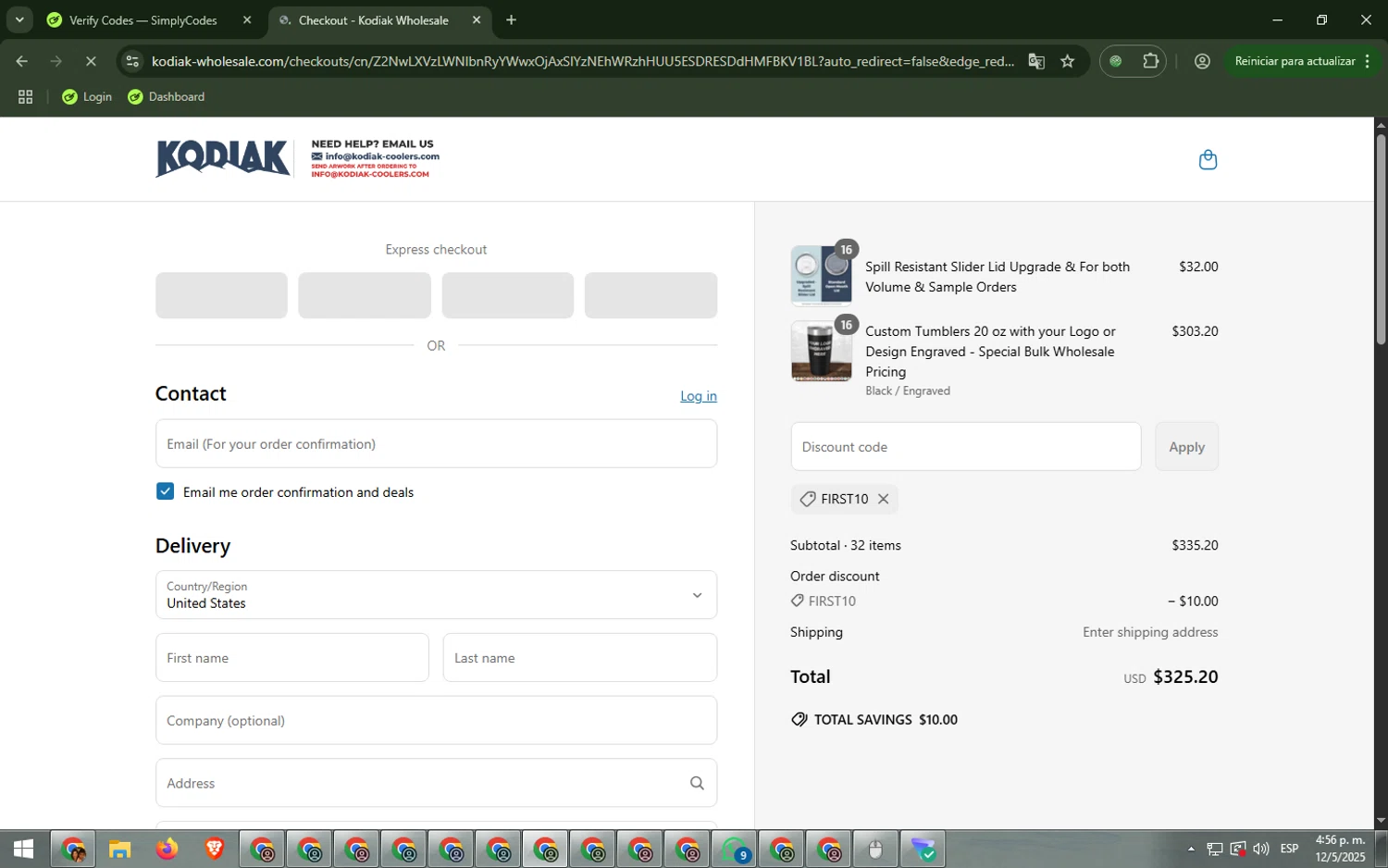The image size is (1388, 868).
Task: Focus the Address field
Action: (x=436, y=783)
